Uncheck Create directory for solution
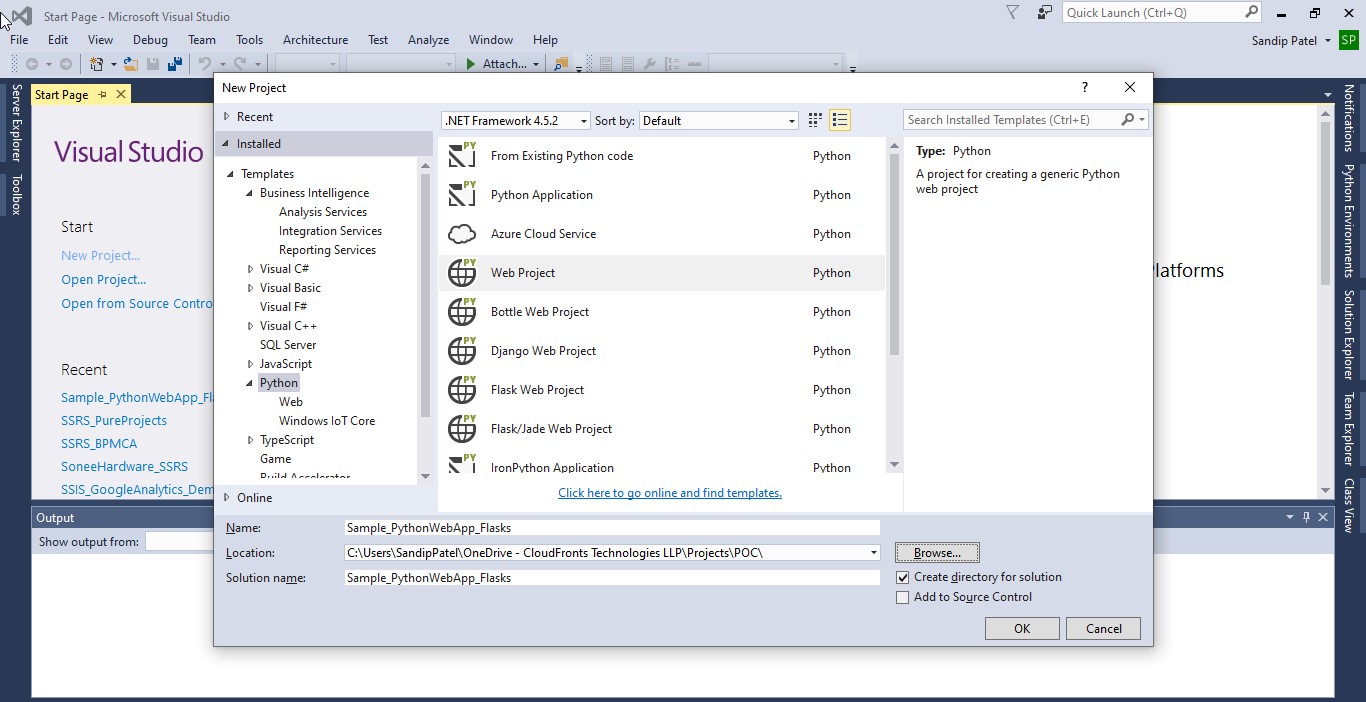Viewport: 1366px width, 702px height. pyautogui.click(x=903, y=577)
